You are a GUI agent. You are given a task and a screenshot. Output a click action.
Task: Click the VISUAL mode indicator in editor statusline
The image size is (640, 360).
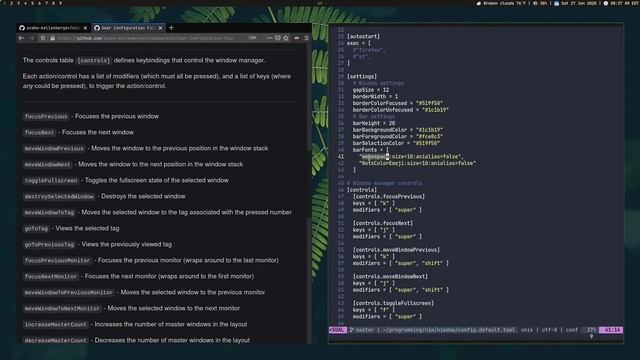point(338,330)
